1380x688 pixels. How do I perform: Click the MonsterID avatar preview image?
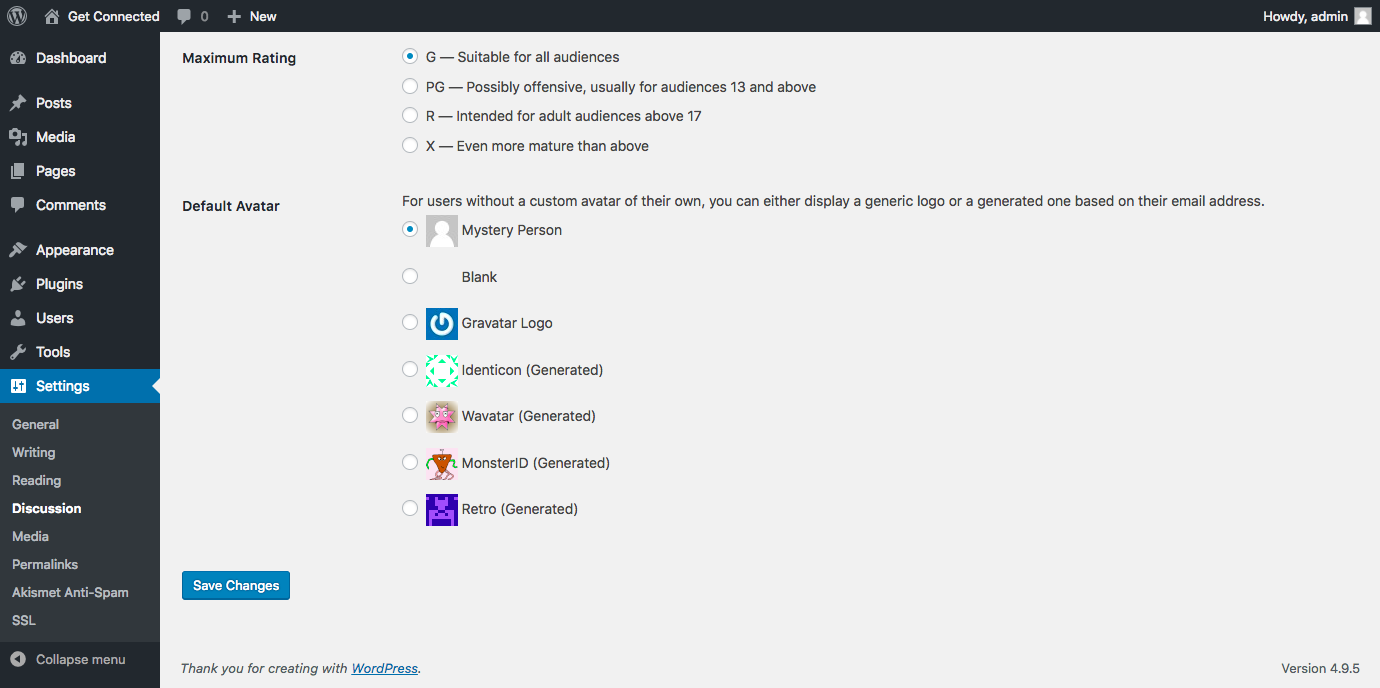click(441, 462)
